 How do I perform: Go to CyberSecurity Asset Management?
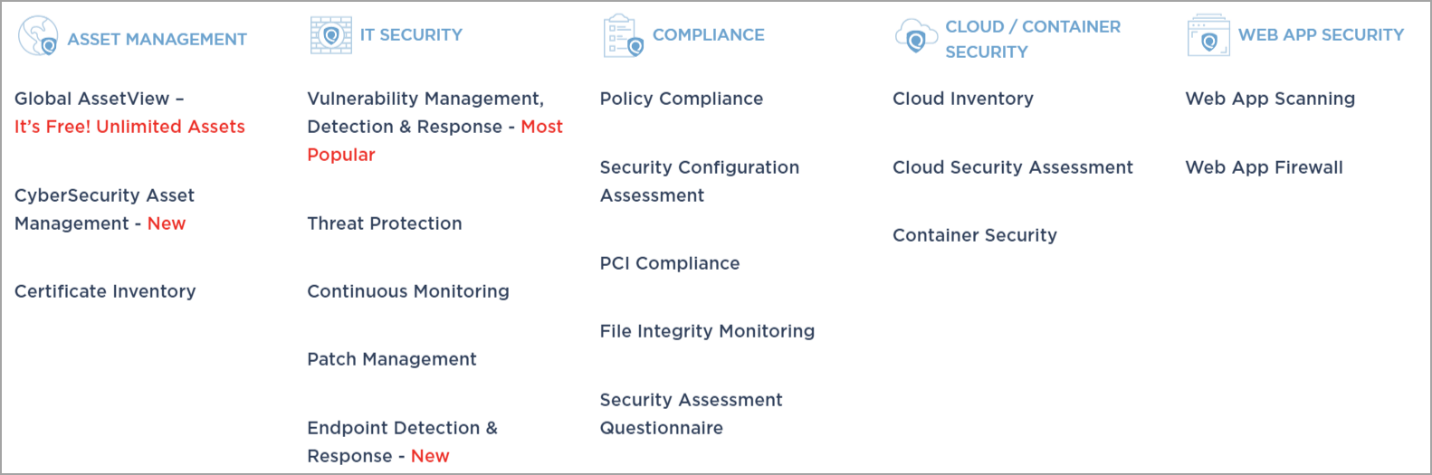pos(104,196)
